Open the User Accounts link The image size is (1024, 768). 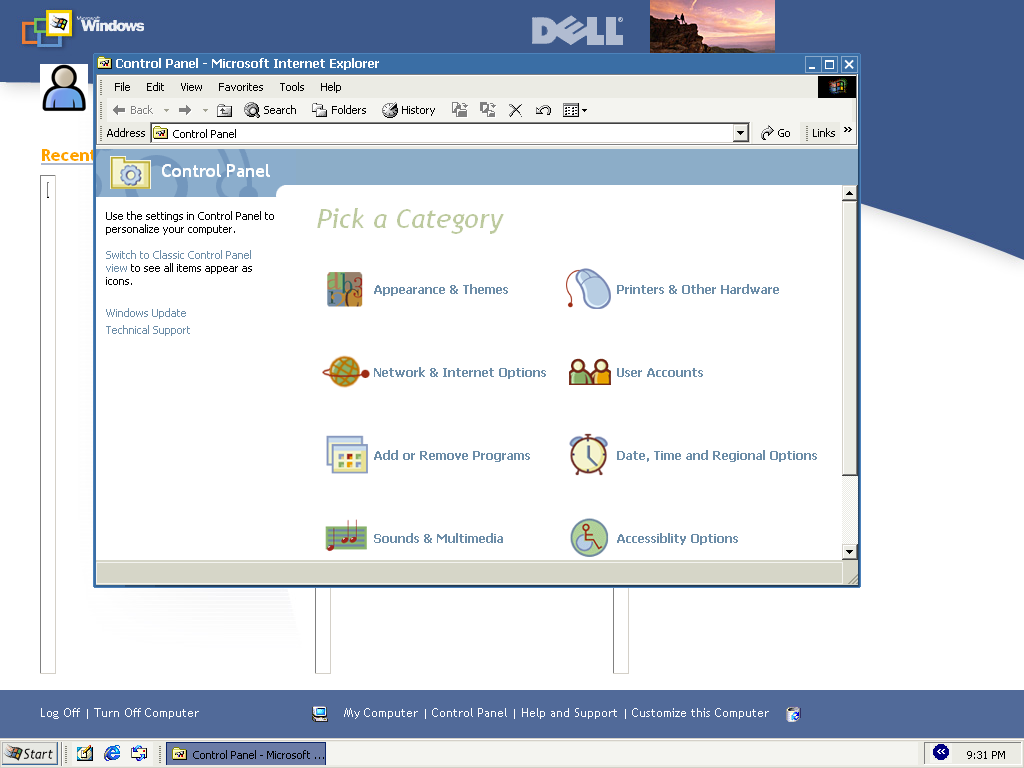tap(660, 372)
